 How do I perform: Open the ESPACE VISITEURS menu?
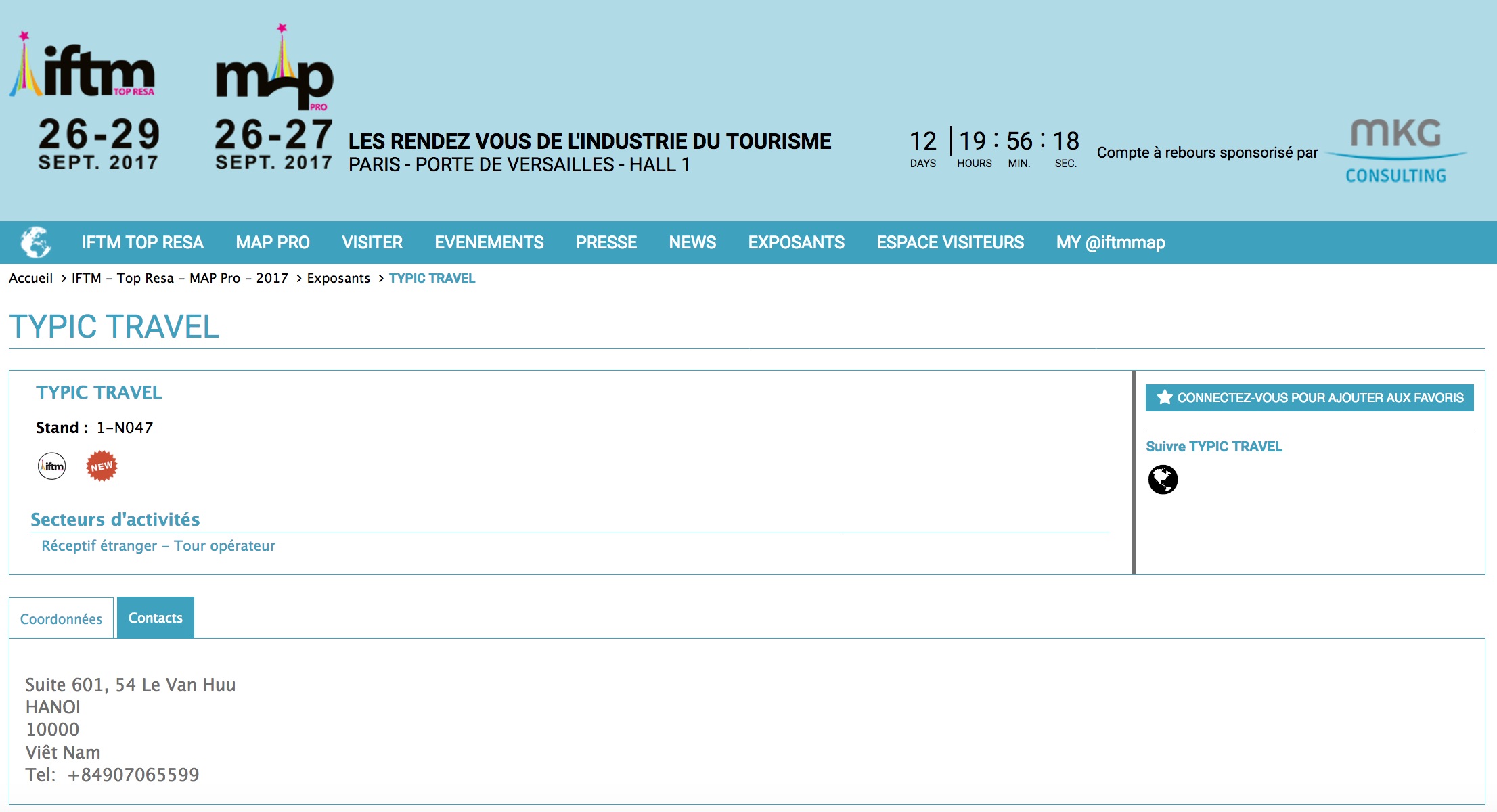pyautogui.click(x=950, y=242)
